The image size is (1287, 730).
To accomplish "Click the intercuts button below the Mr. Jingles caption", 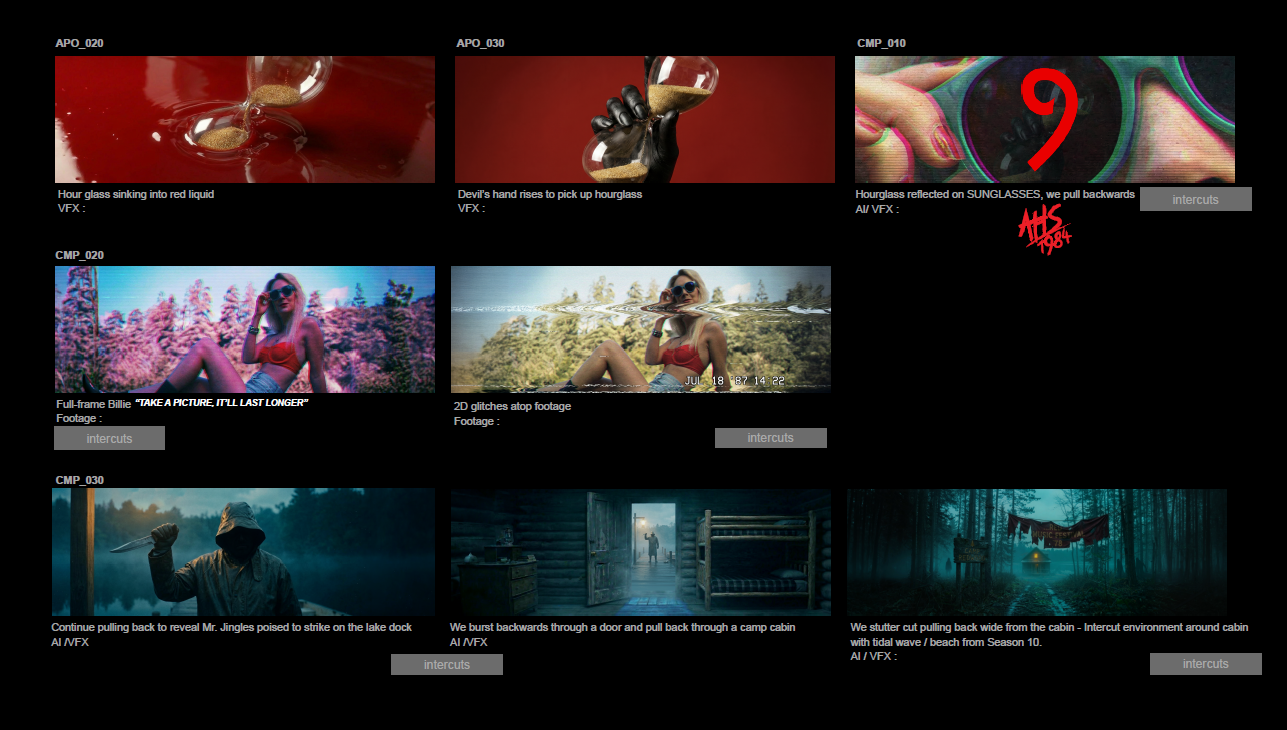I will coord(447,665).
